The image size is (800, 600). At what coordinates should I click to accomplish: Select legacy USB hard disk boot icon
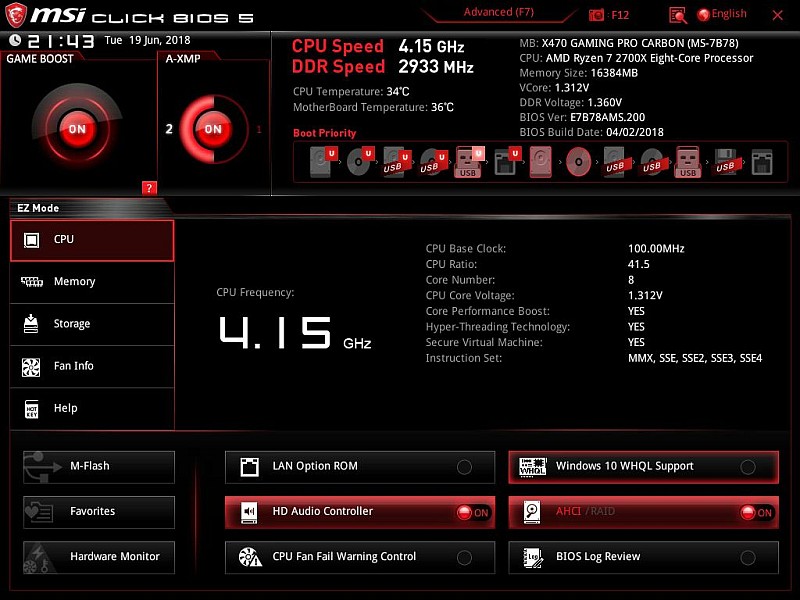(x=615, y=162)
